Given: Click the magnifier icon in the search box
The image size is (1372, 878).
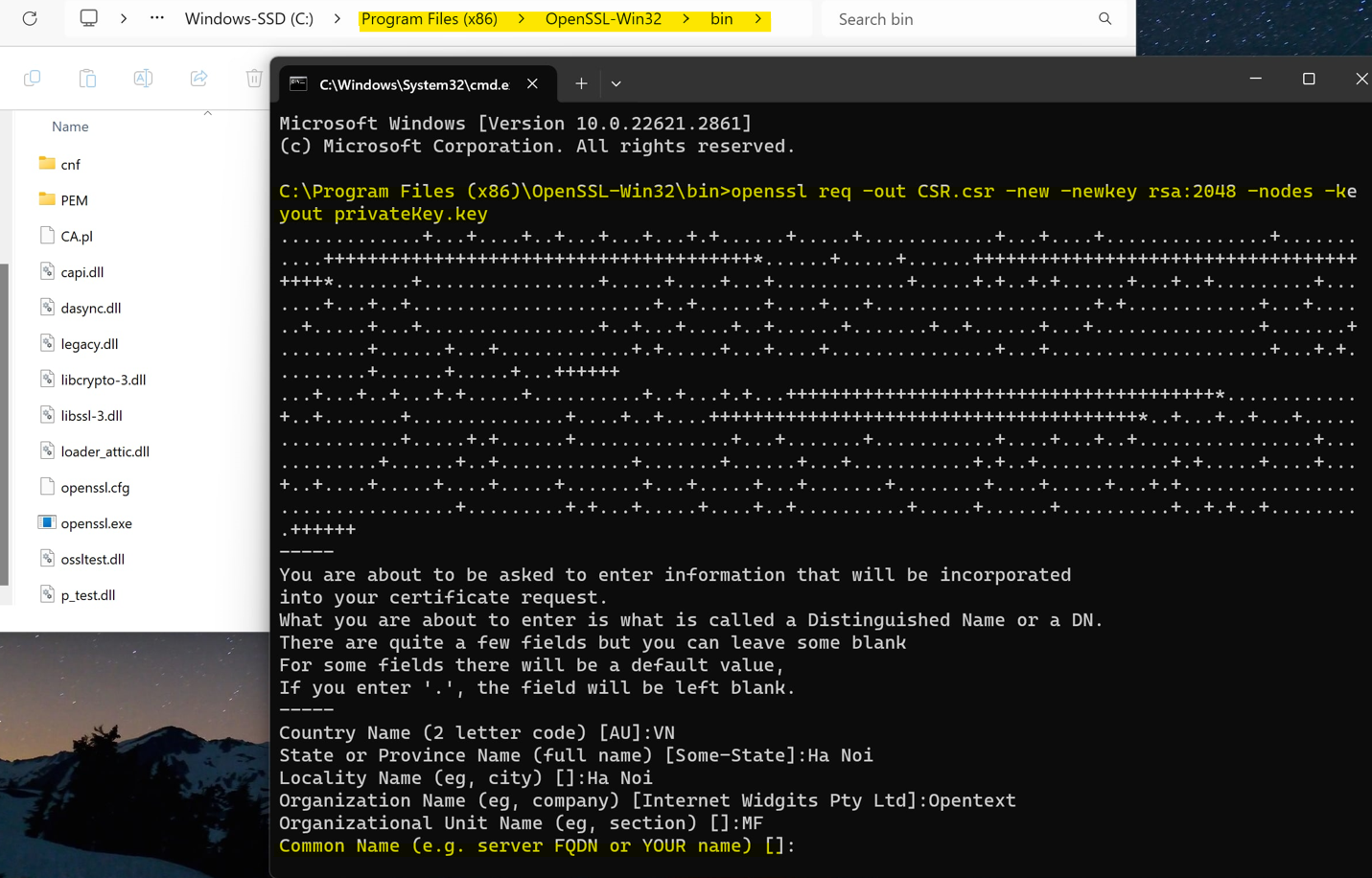Looking at the screenshot, I should 1105,18.
